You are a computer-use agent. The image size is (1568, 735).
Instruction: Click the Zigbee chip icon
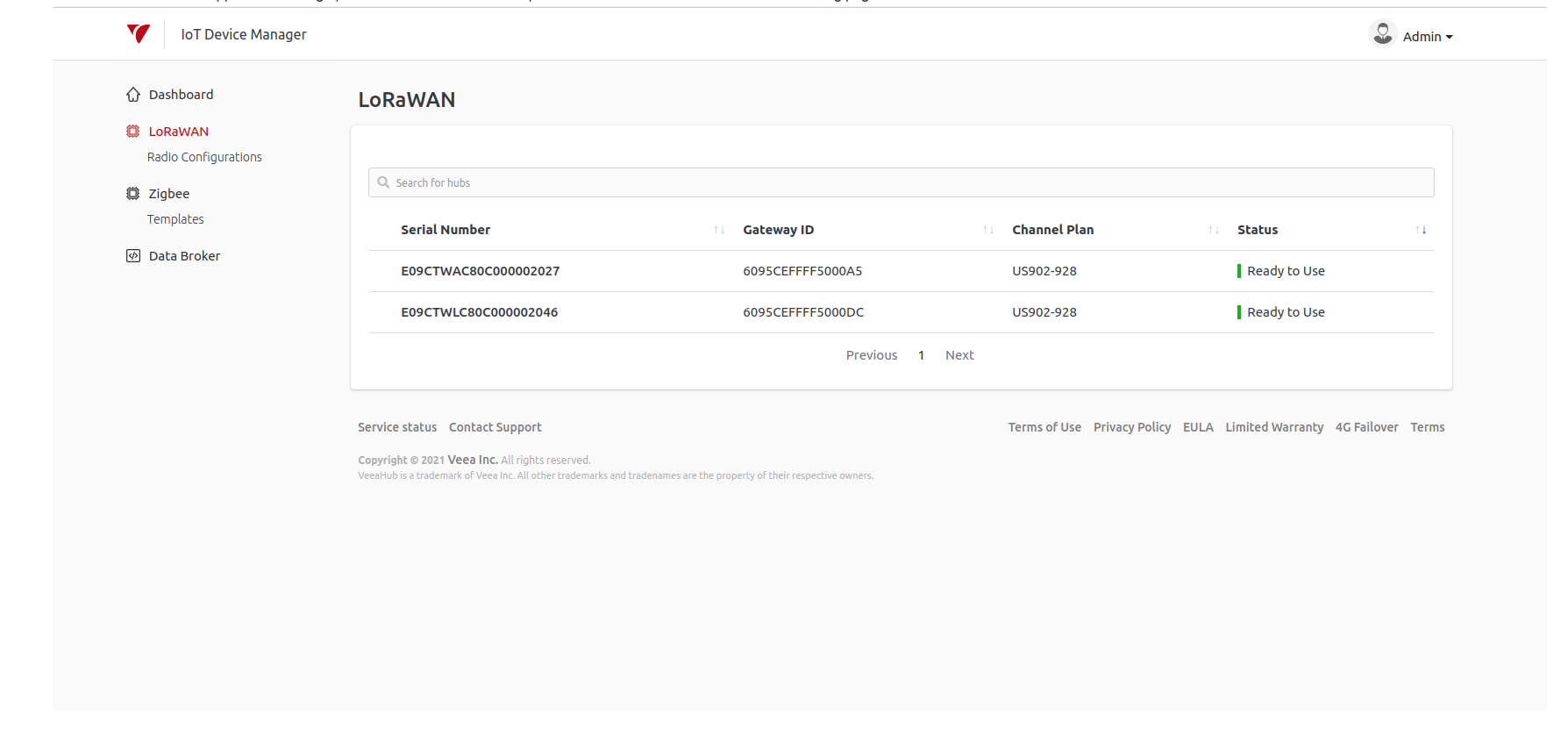(x=133, y=194)
